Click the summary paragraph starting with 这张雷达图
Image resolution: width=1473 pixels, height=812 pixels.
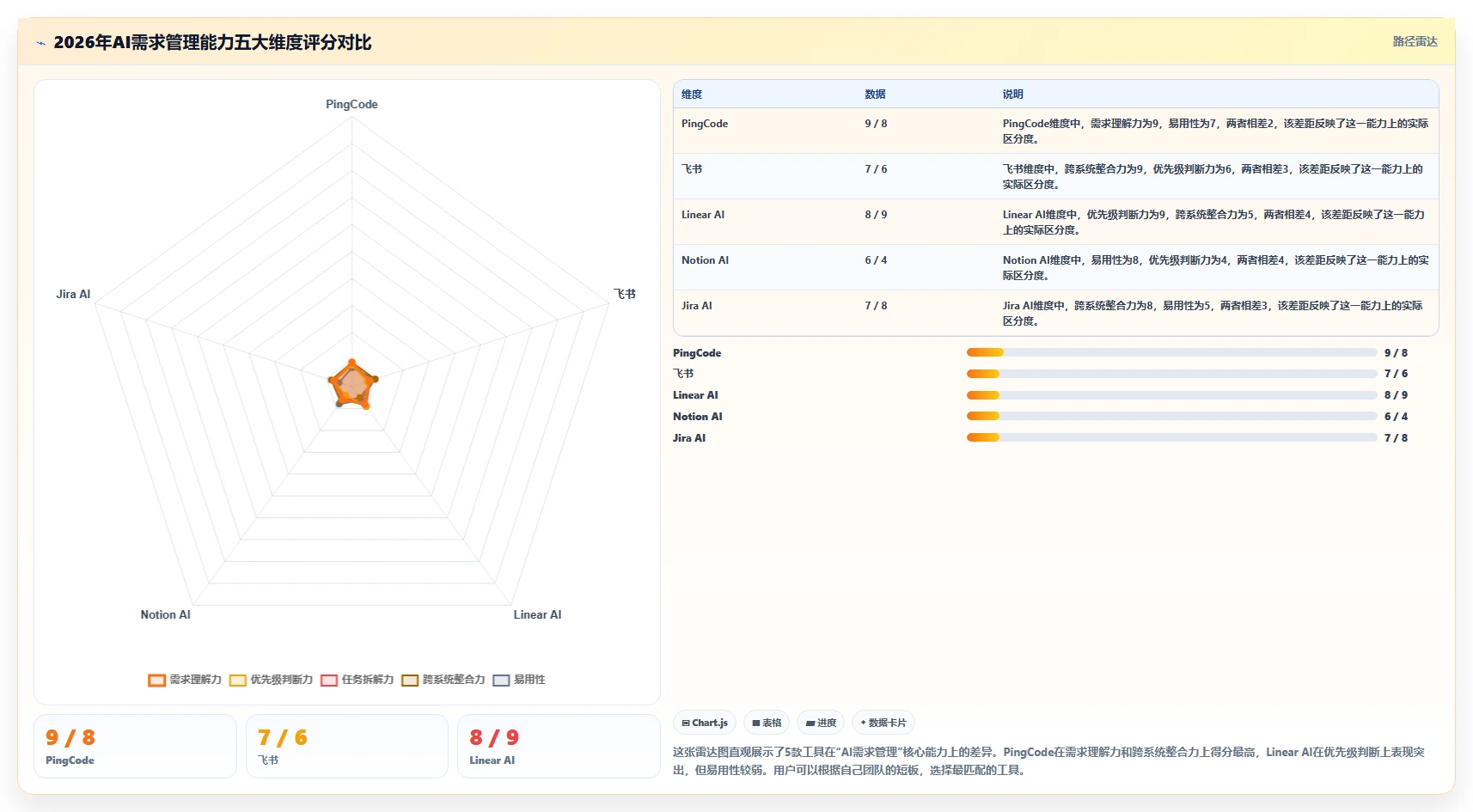(1050, 761)
